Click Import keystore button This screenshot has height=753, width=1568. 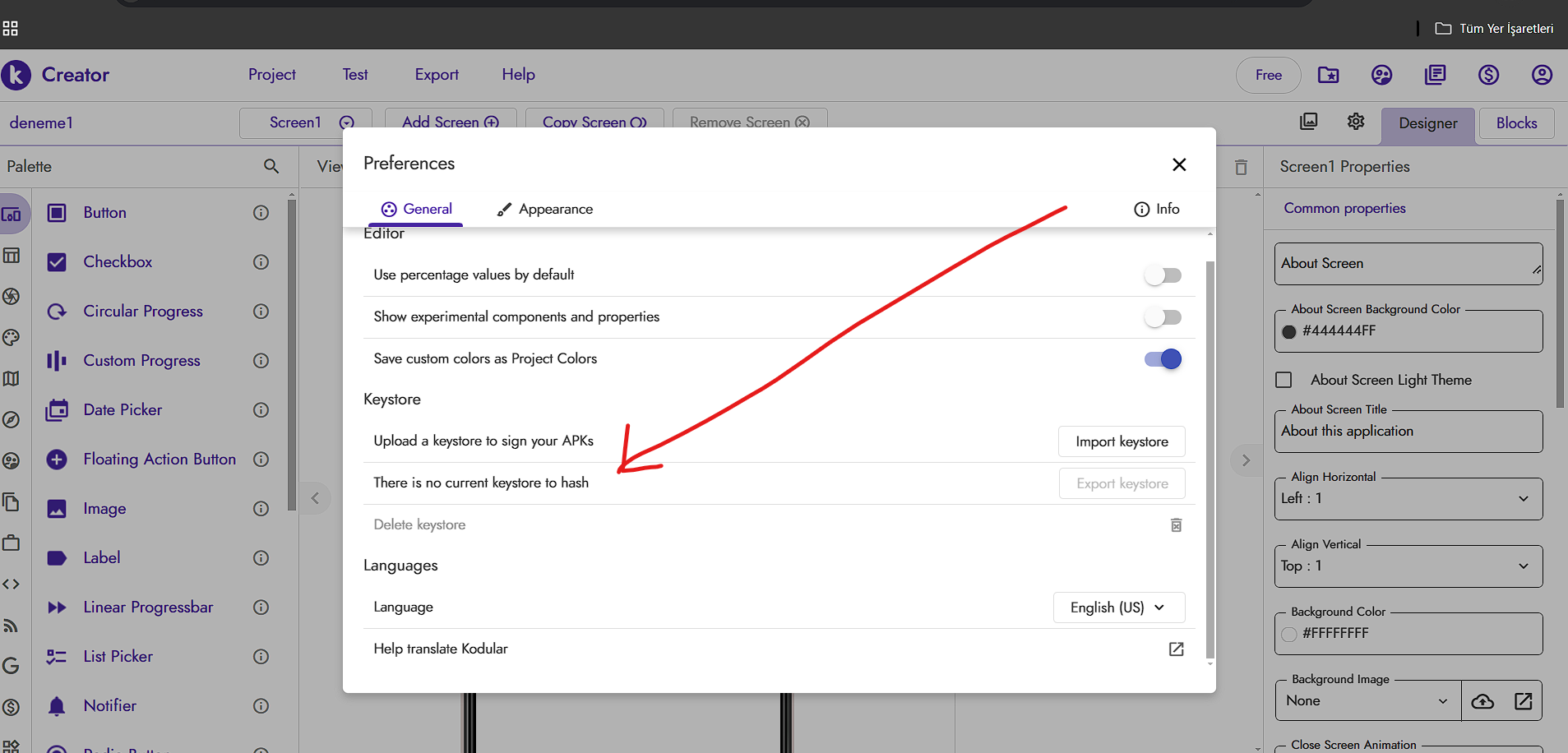click(x=1122, y=441)
